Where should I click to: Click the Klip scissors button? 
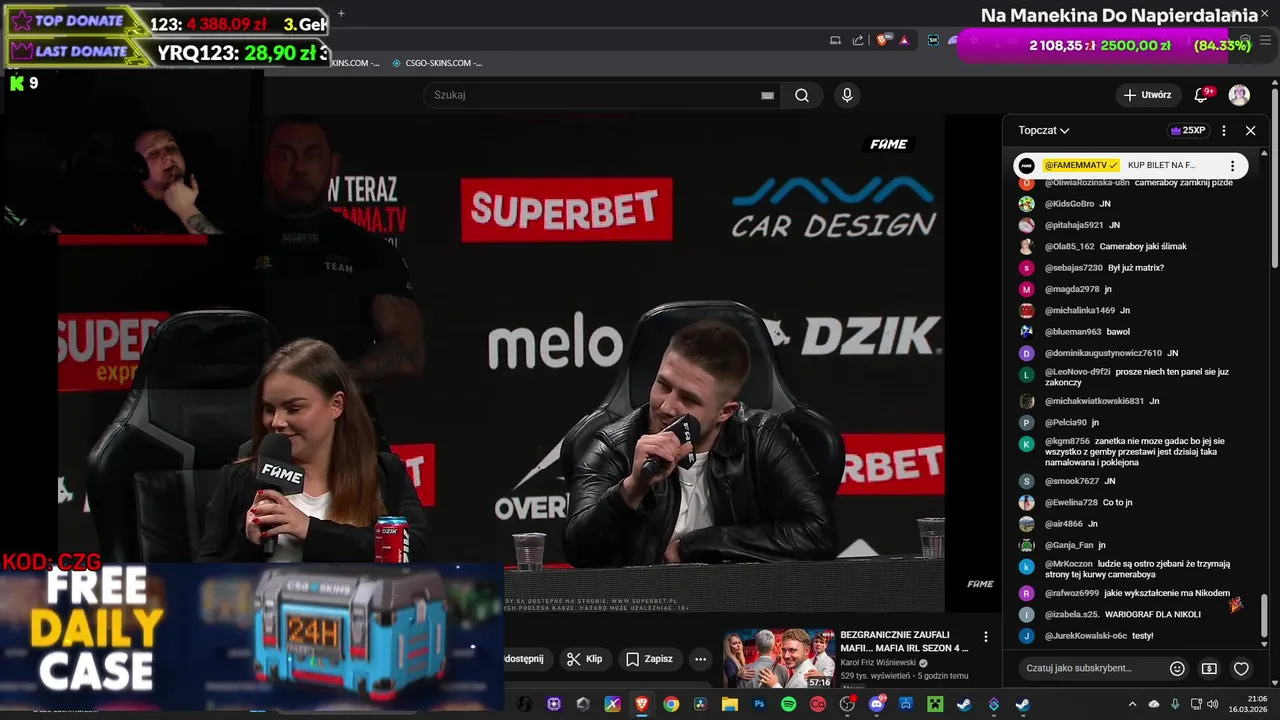pyautogui.click(x=584, y=659)
